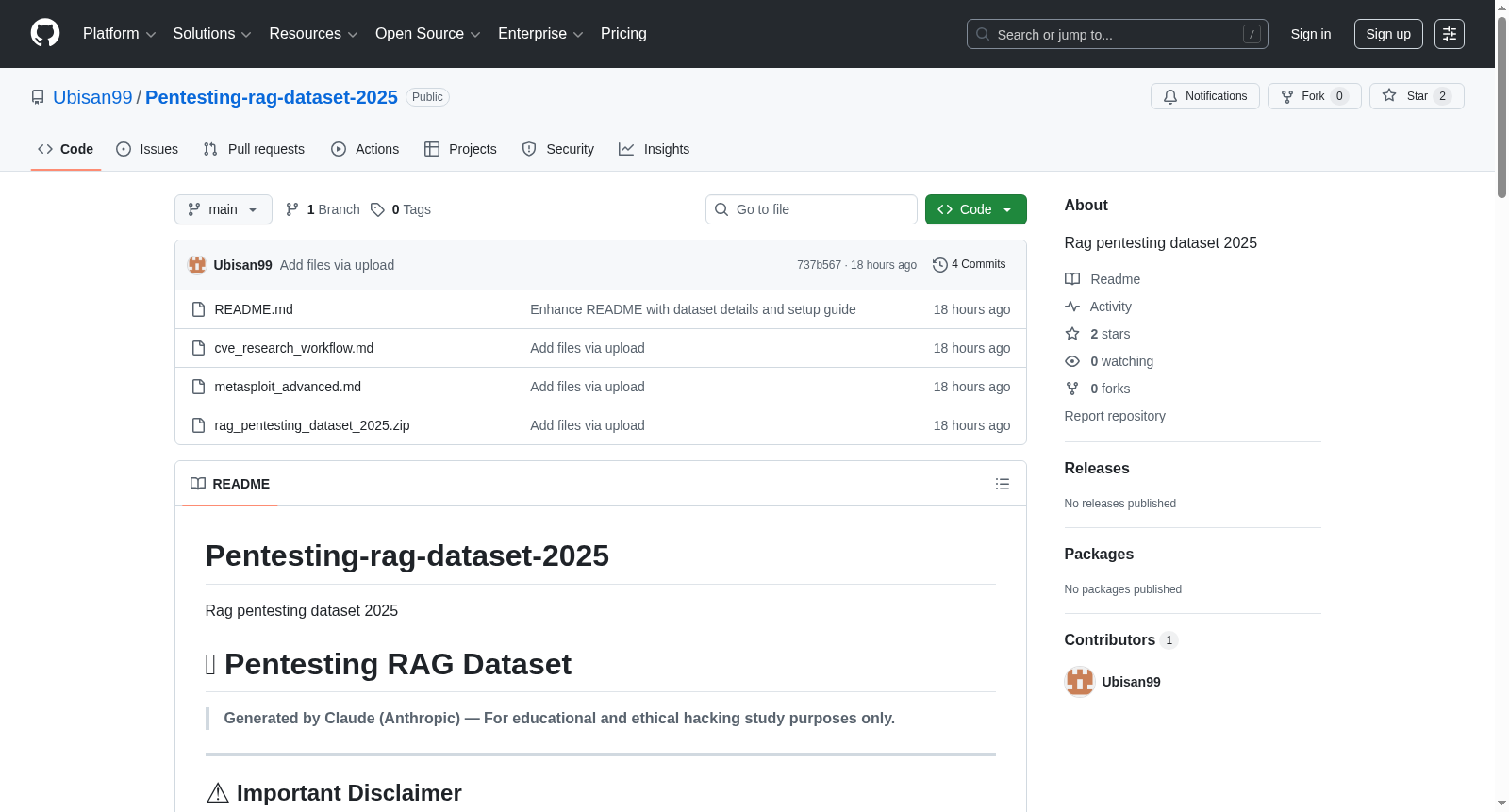Switch to the Projects tab
Viewport: 1509px width, 812px height.
tap(460, 149)
